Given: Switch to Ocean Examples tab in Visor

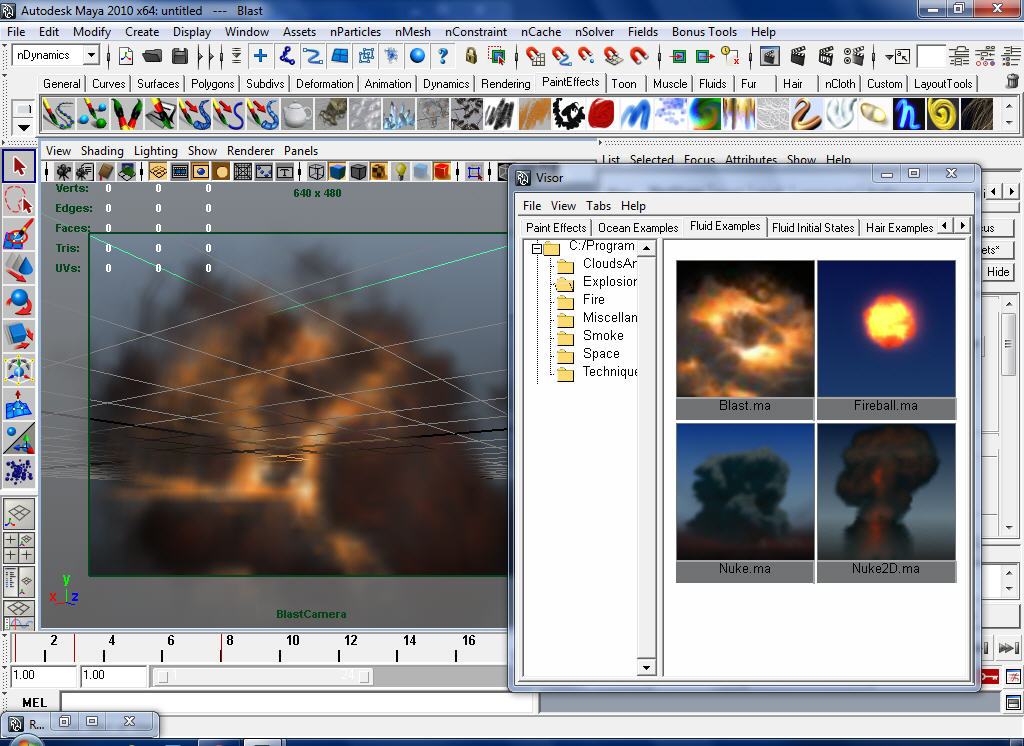Looking at the screenshot, I should coord(638,227).
